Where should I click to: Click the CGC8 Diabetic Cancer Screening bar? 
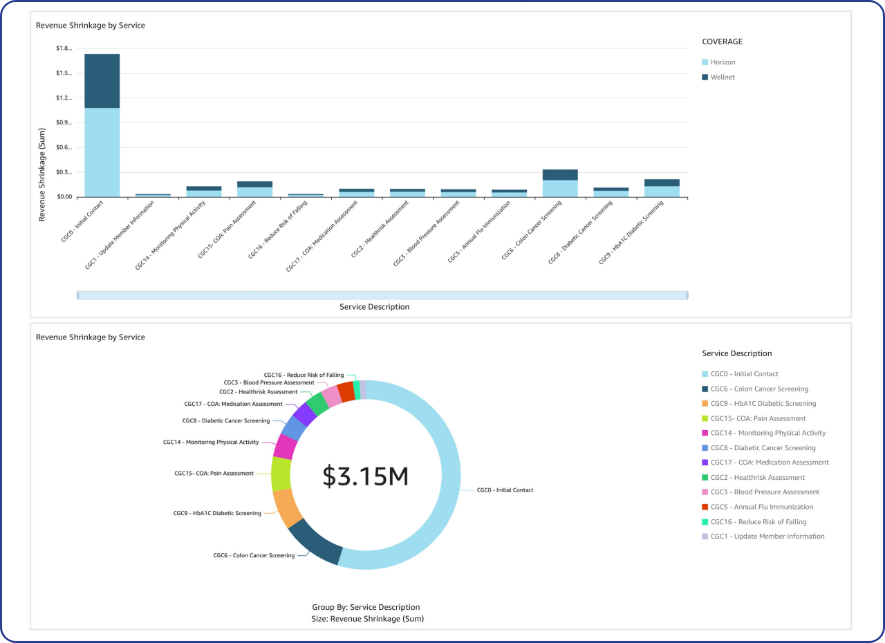(x=611, y=192)
